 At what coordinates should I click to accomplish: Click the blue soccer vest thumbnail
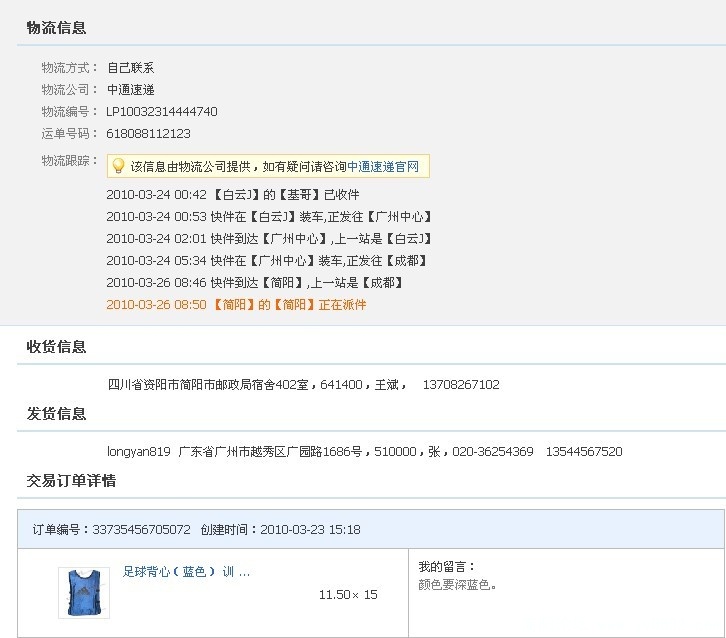pyautogui.click(x=84, y=593)
